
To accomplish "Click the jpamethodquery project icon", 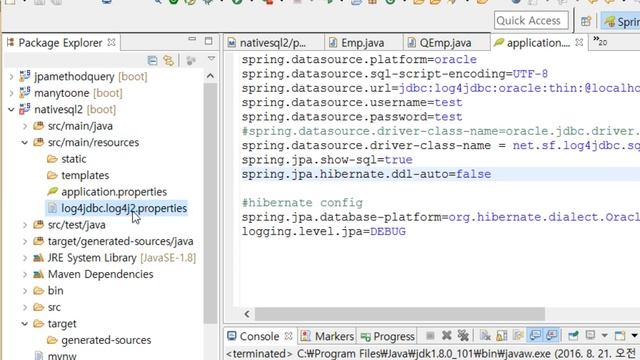I will tap(25, 76).
